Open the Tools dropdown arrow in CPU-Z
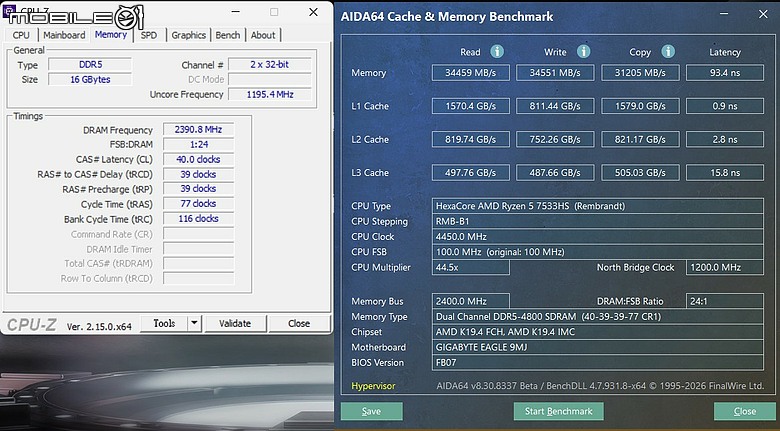 (194, 323)
